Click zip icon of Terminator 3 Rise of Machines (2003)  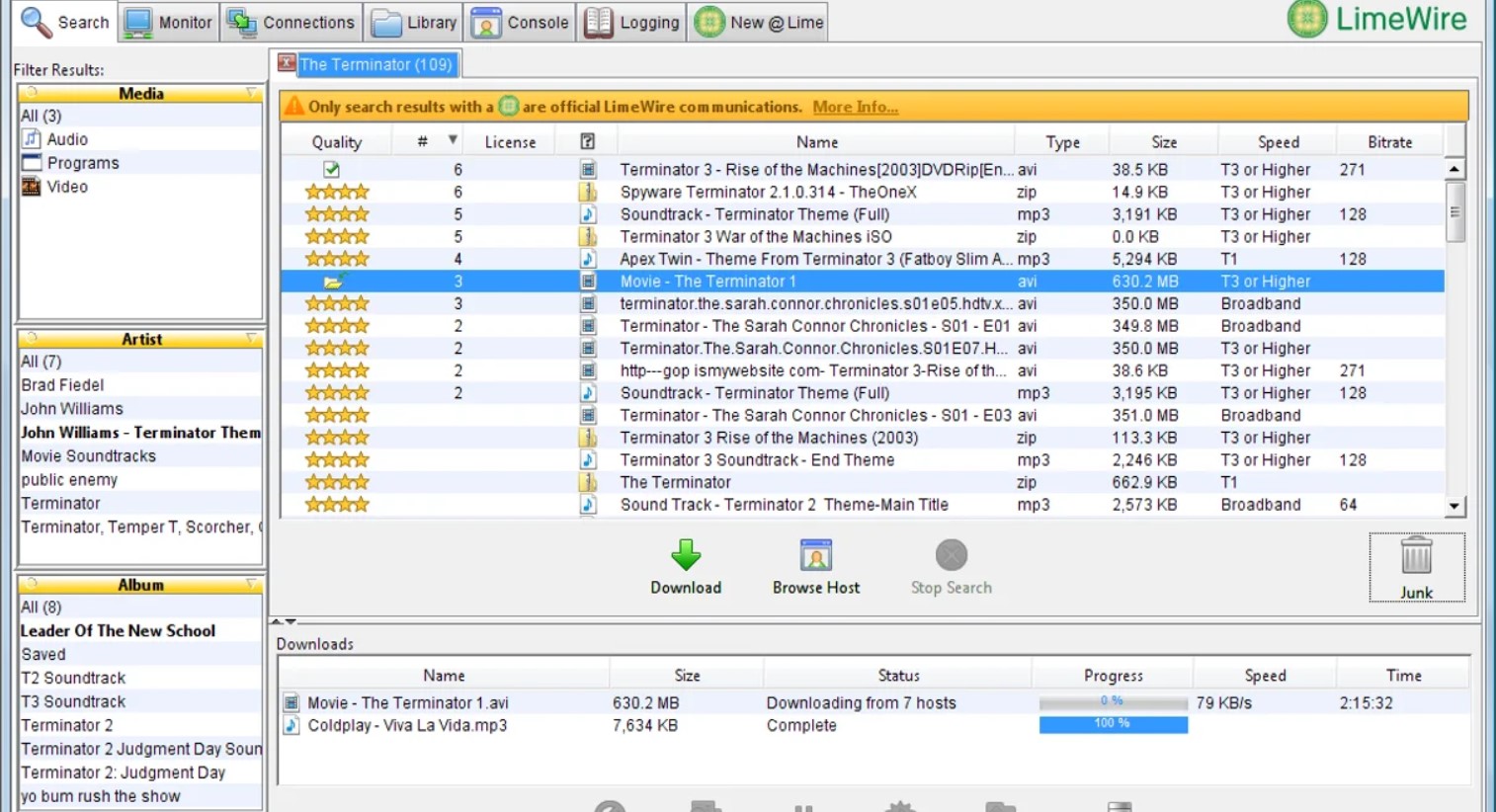coord(588,438)
